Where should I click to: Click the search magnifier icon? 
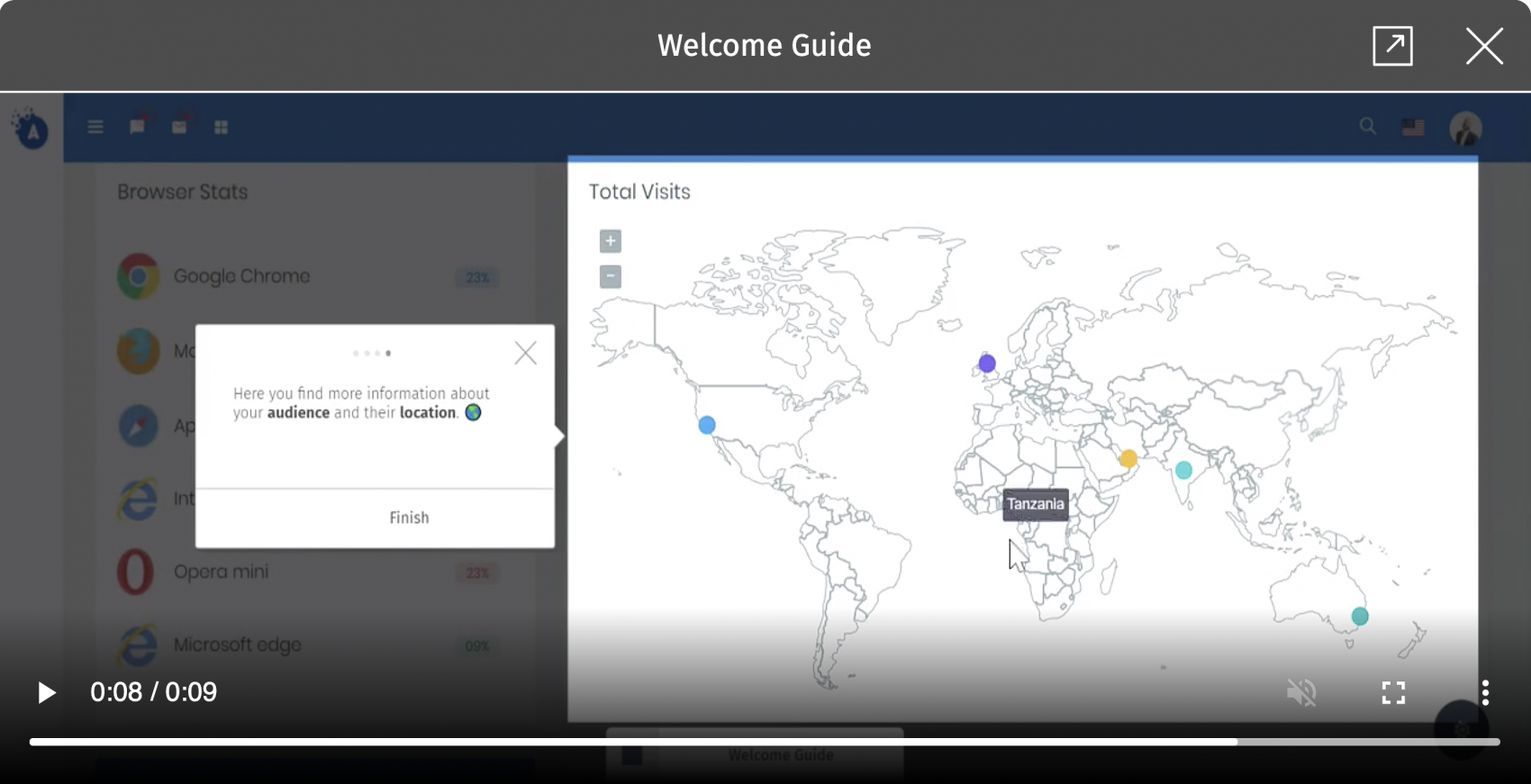pos(1367,127)
